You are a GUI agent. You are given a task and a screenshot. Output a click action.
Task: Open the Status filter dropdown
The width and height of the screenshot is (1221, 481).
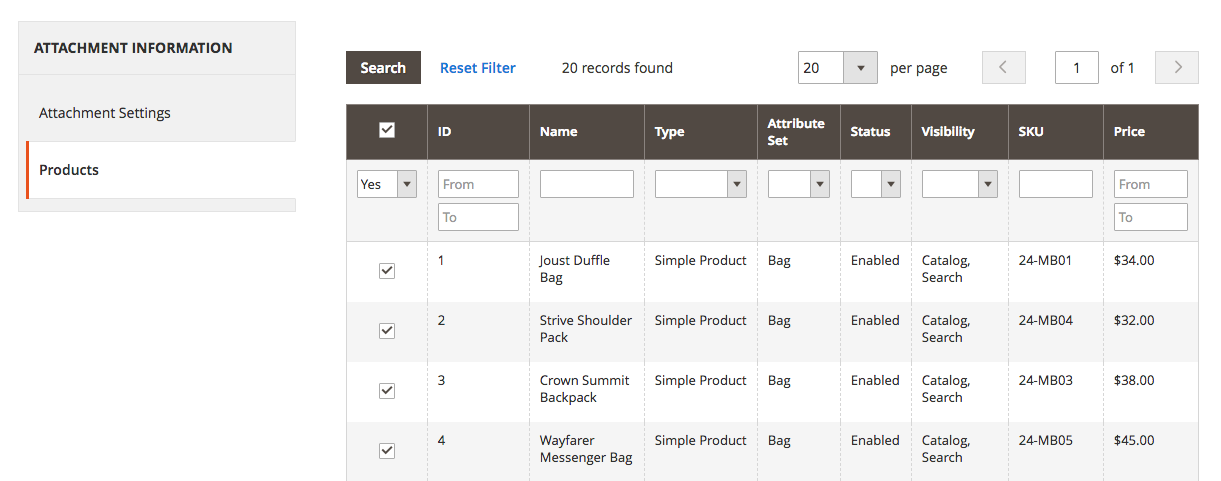click(x=876, y=184)
